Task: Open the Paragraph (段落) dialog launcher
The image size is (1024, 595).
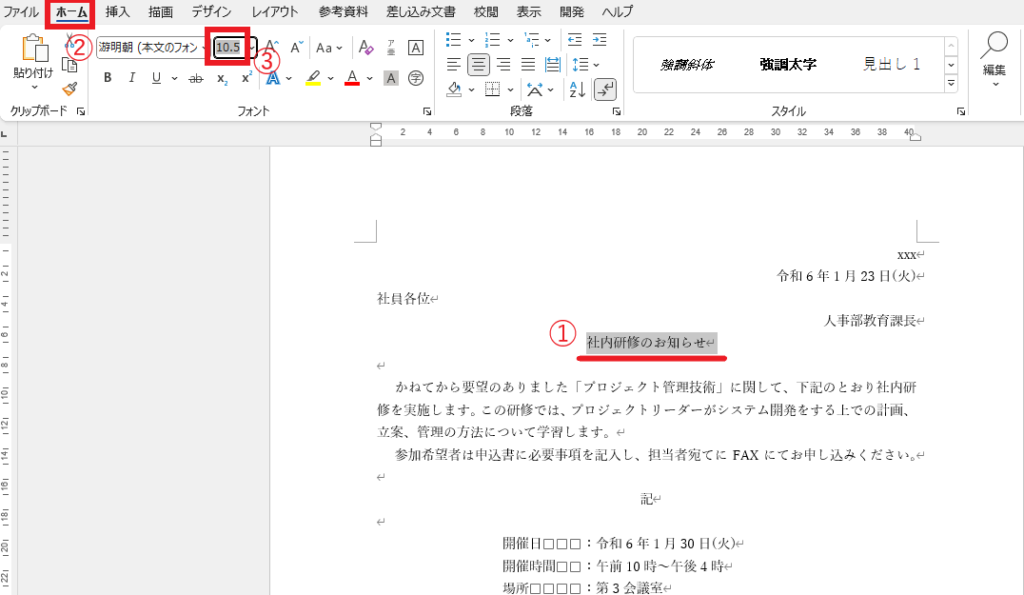Action: coord(616,112)
